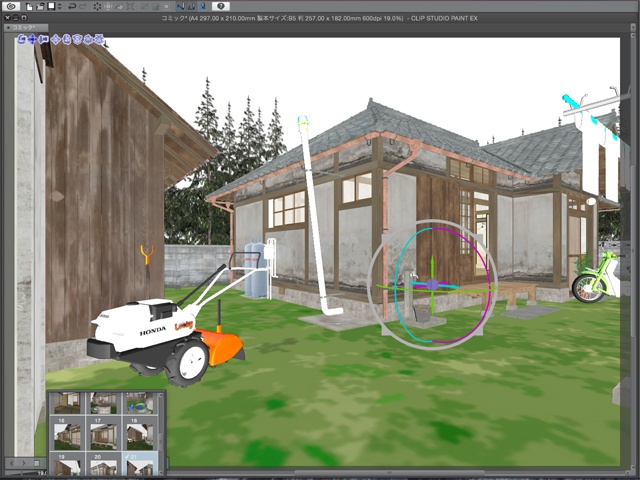Click the dotted-circle Clear icon in toolbar
The image size is (640, 480).
(97, 6)
